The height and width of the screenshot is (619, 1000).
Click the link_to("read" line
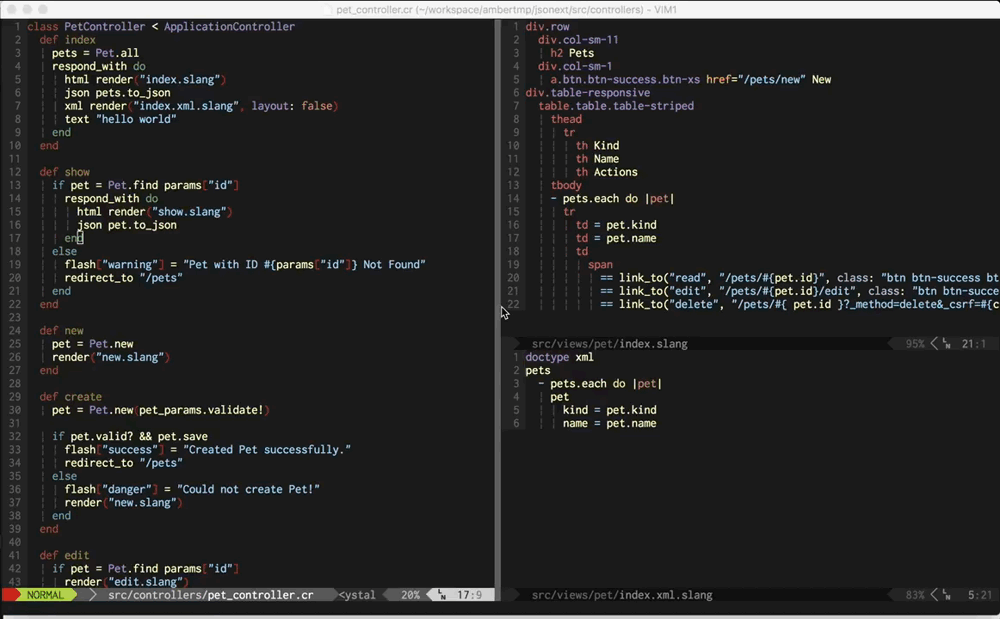(x=800, y=278)
